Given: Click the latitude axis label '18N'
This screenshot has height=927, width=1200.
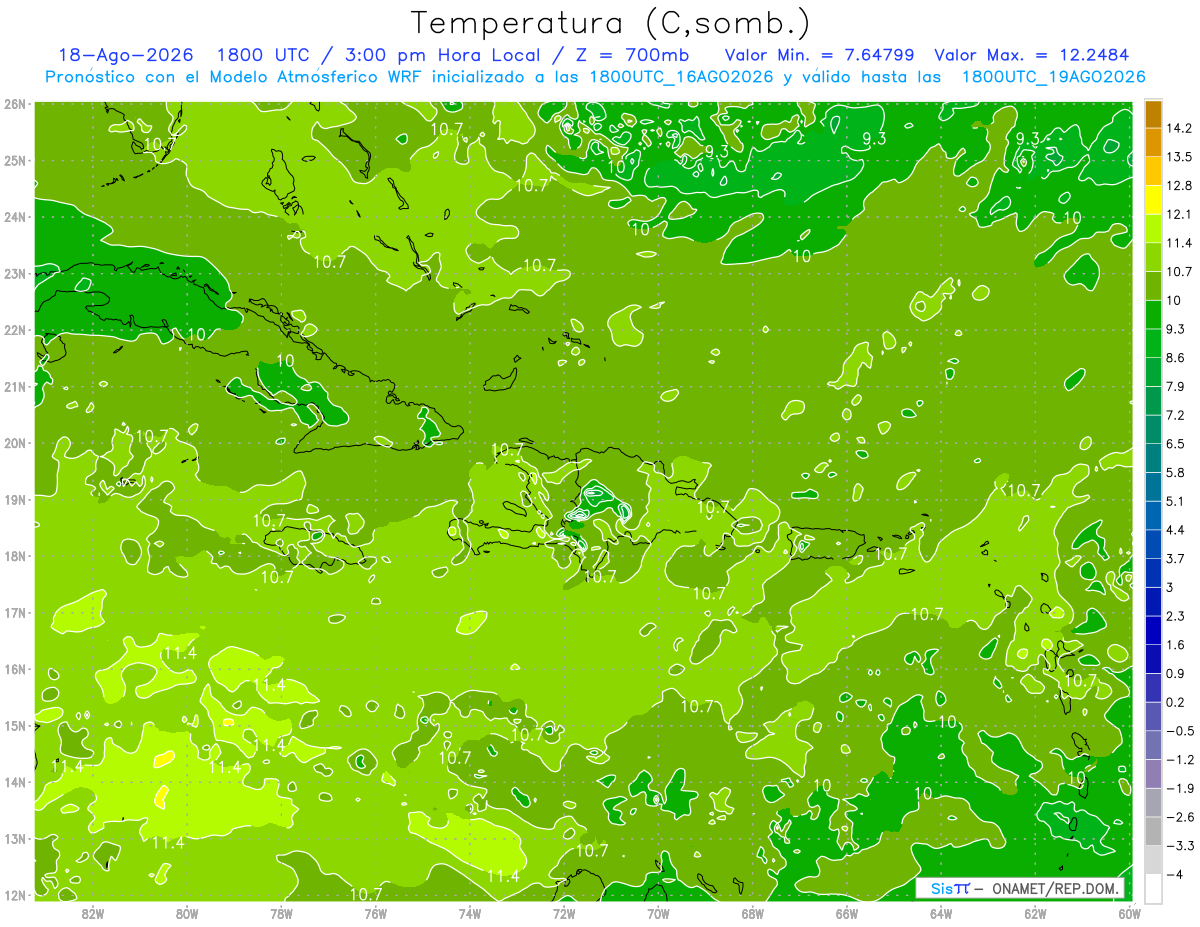Looking at the screenshot, I should 15,556.
